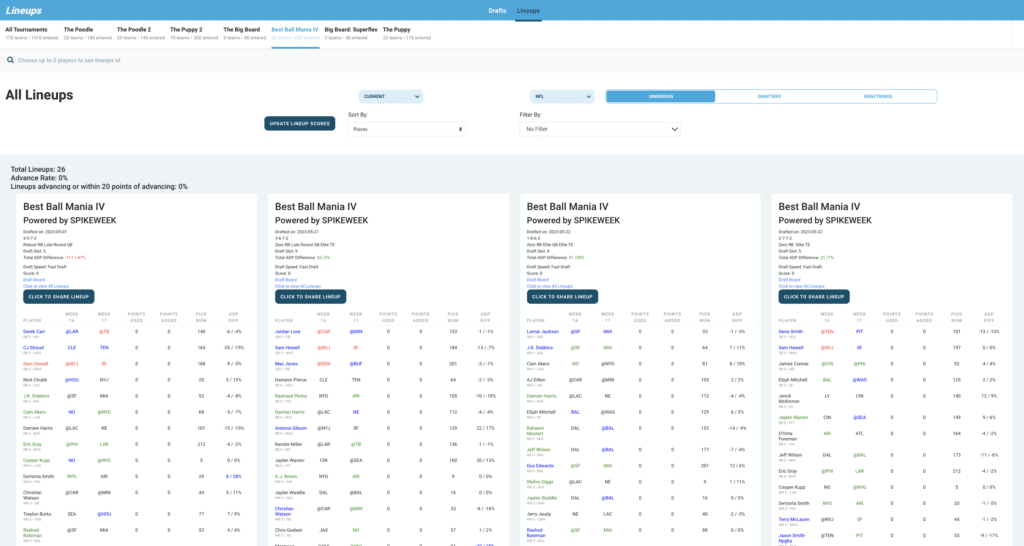Click the All Lineups heading

(x=39, y=95)
